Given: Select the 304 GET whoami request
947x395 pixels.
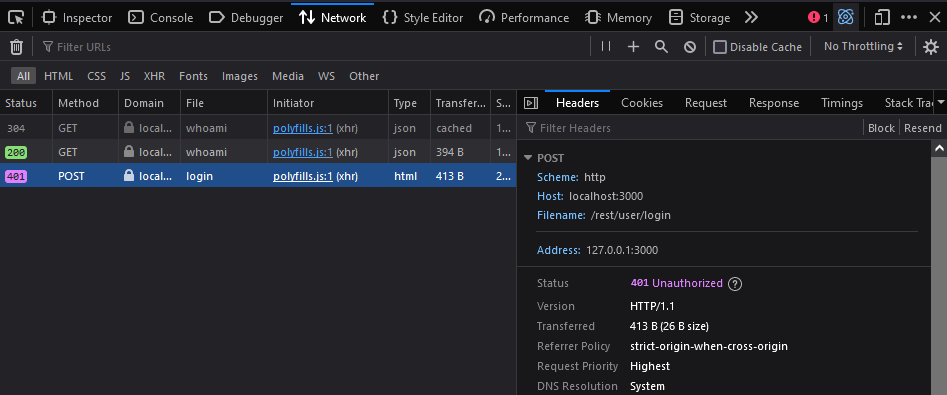Looking at the screenshot, I should 258,128.
